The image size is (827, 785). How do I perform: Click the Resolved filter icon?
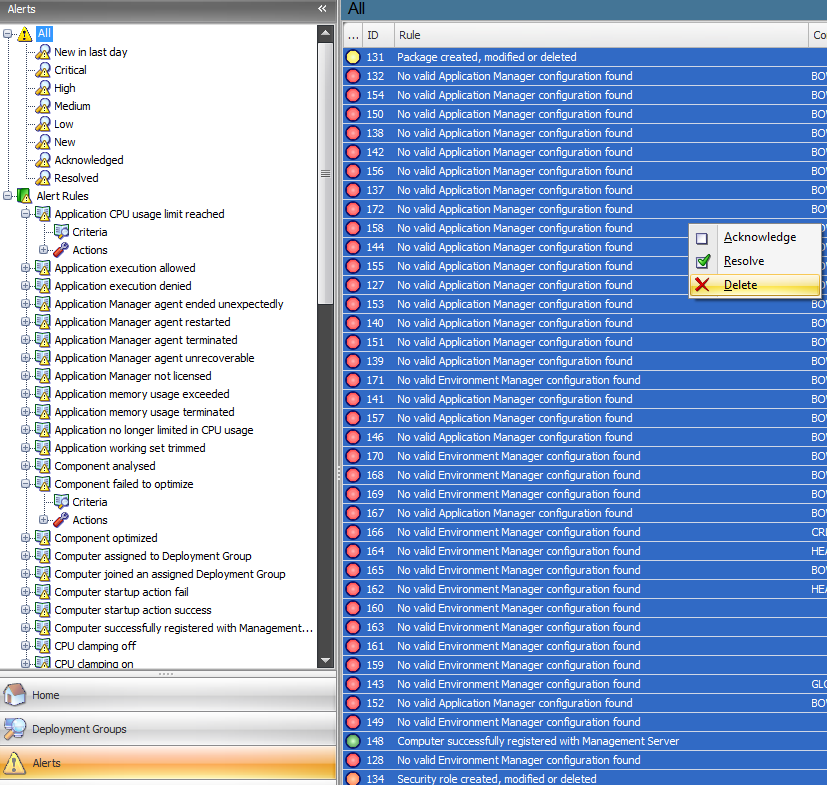click(43, 178)
